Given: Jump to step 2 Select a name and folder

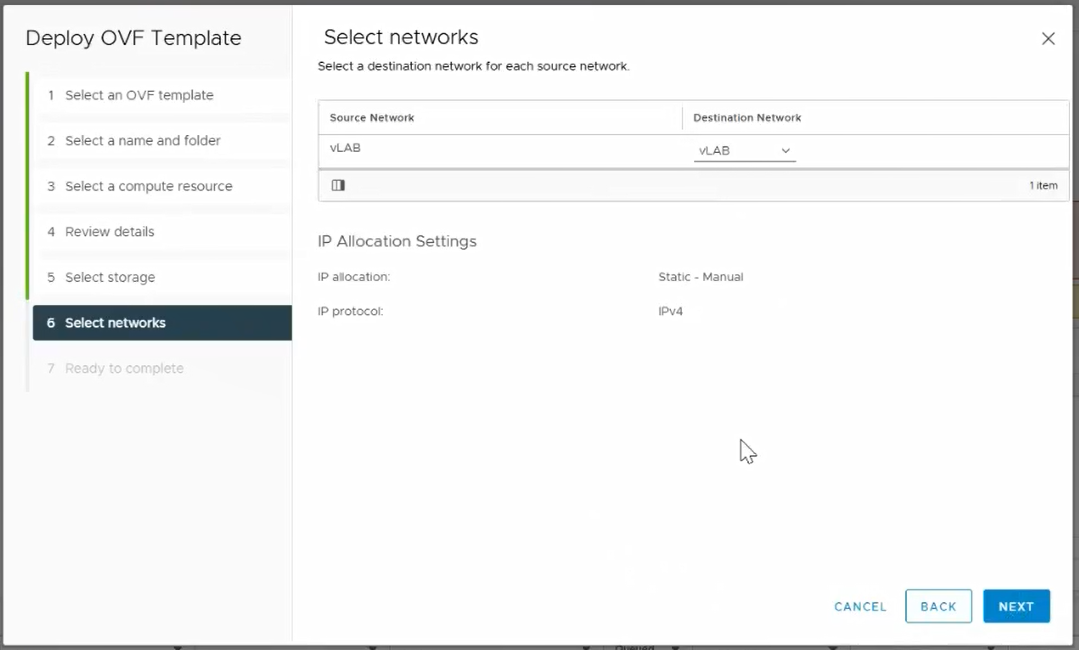Looking at the screenshot, I should click(x=143, y=141).
